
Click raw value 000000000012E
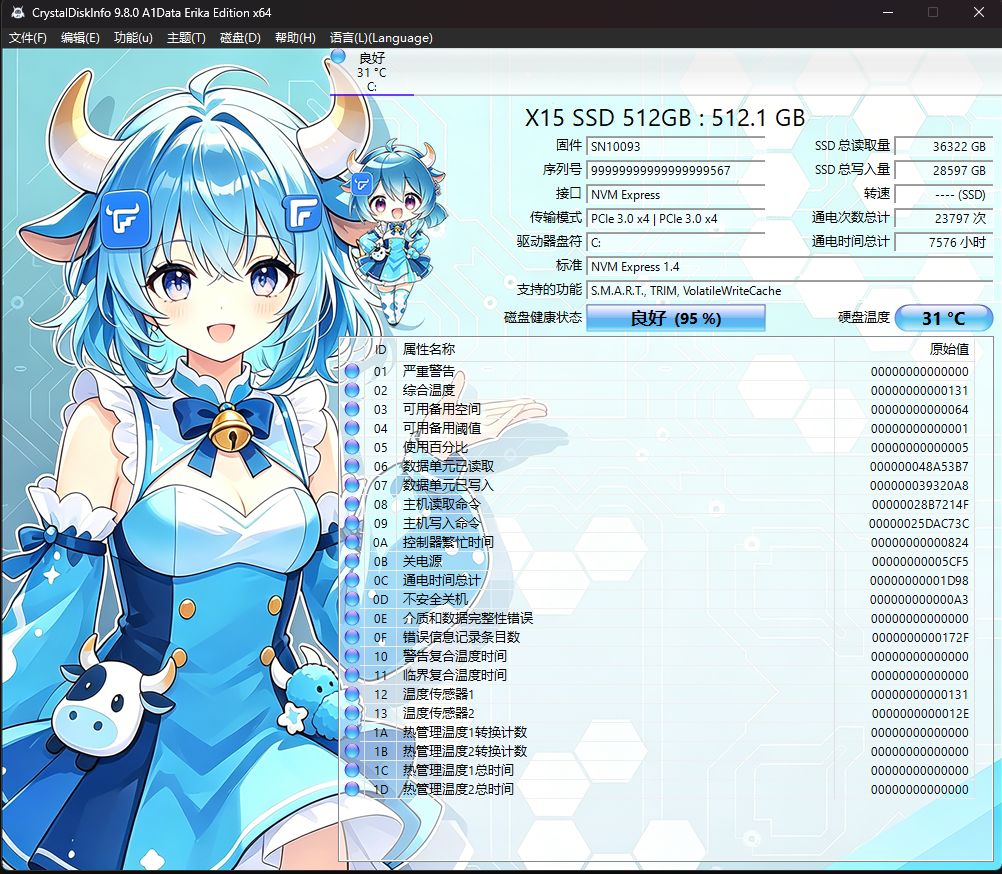[x=920, y=714]
